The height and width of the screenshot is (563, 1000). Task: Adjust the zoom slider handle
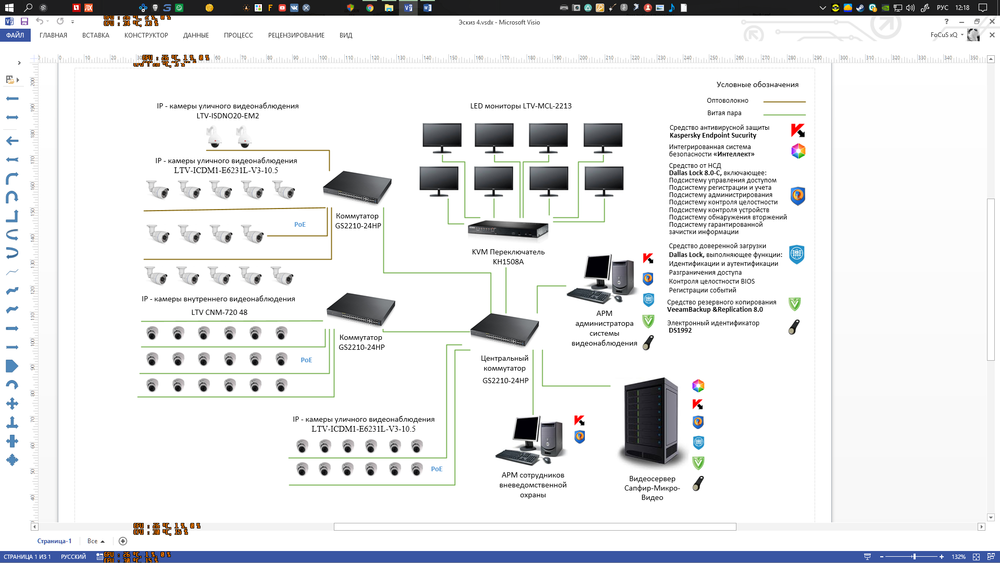(913, 557)
